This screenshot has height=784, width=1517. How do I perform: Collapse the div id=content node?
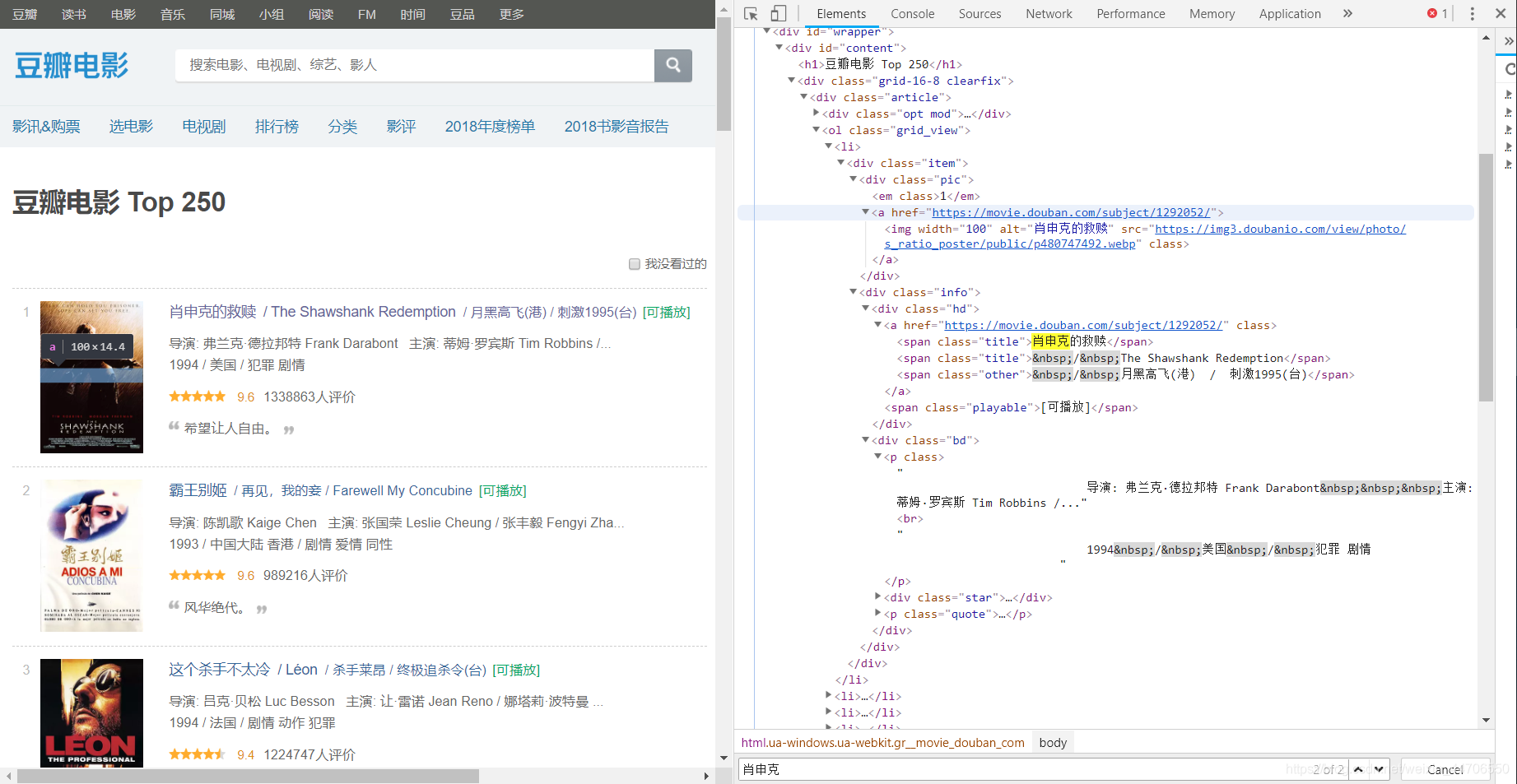pyautogui.click(x=779, y=48)
